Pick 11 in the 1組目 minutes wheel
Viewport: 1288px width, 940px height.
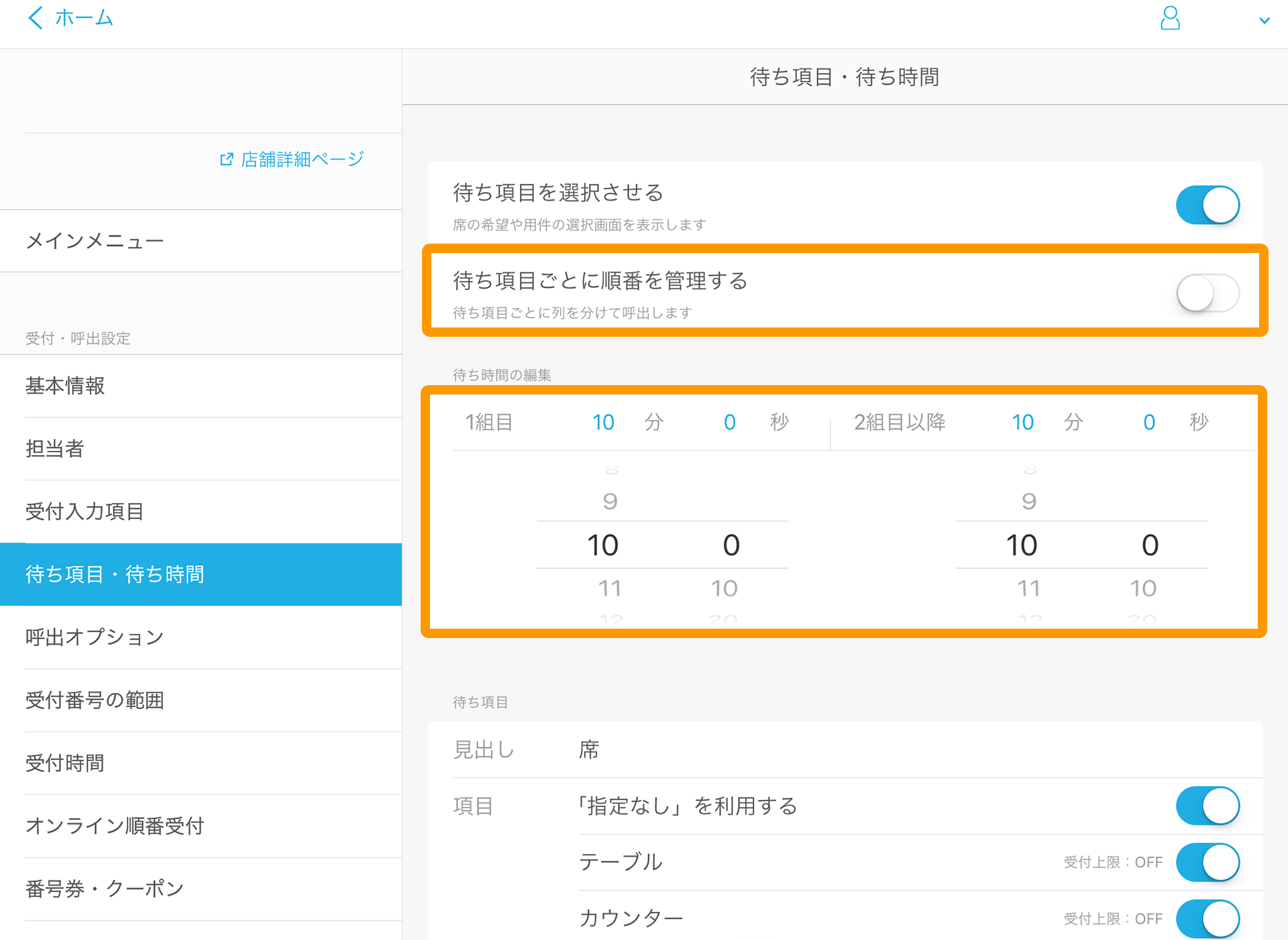(x=610, y=588)
